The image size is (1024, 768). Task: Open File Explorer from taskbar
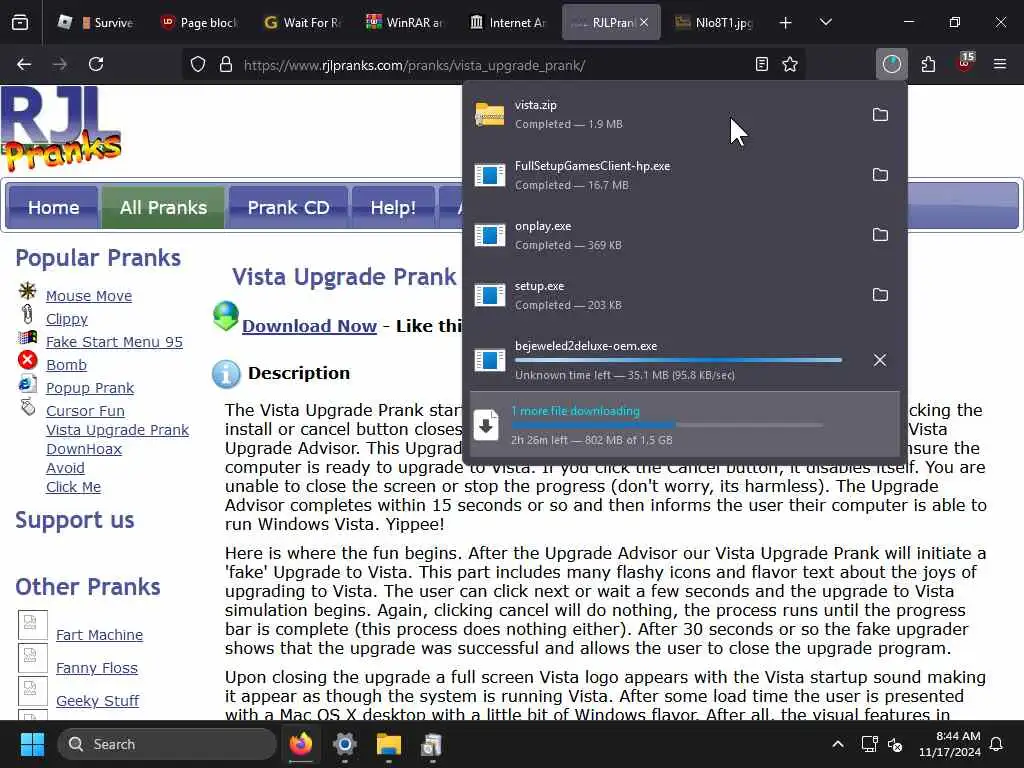(389, 744)
